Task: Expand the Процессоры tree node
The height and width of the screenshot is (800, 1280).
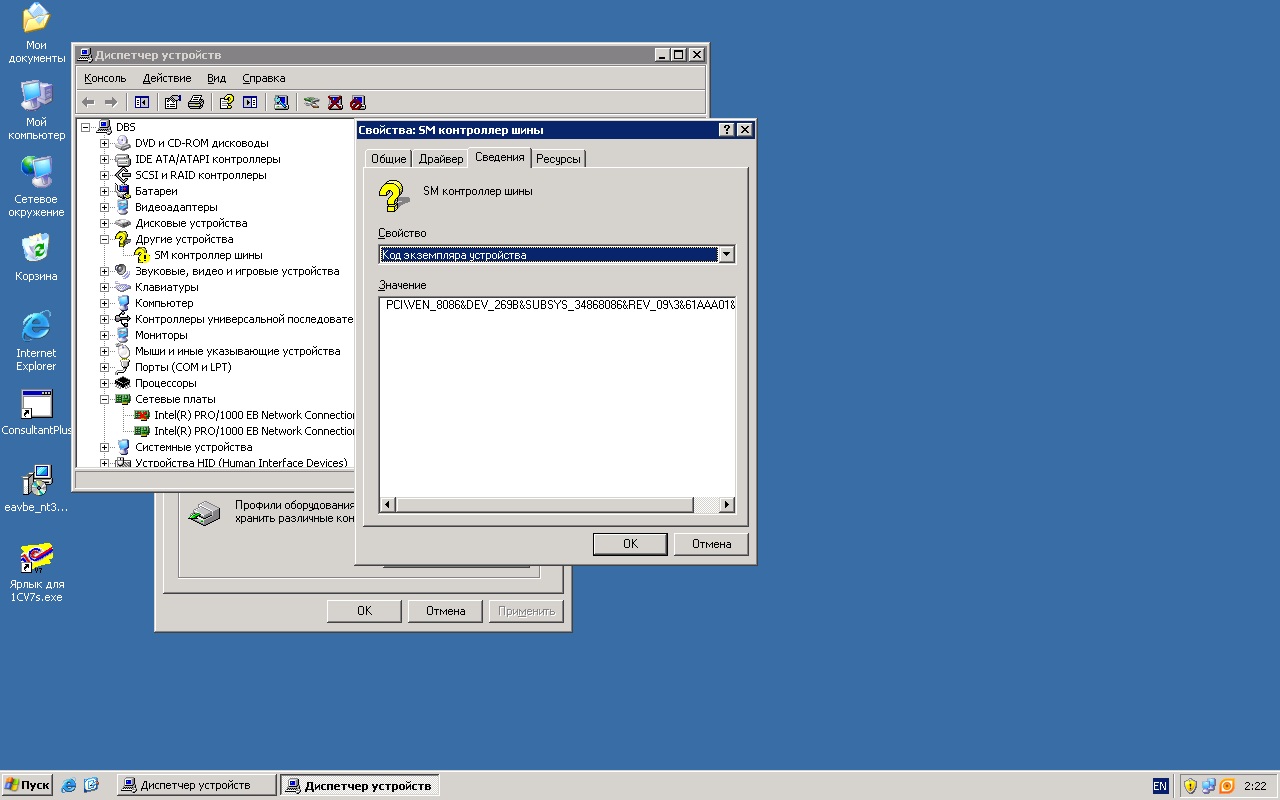Action: (104, 383)
